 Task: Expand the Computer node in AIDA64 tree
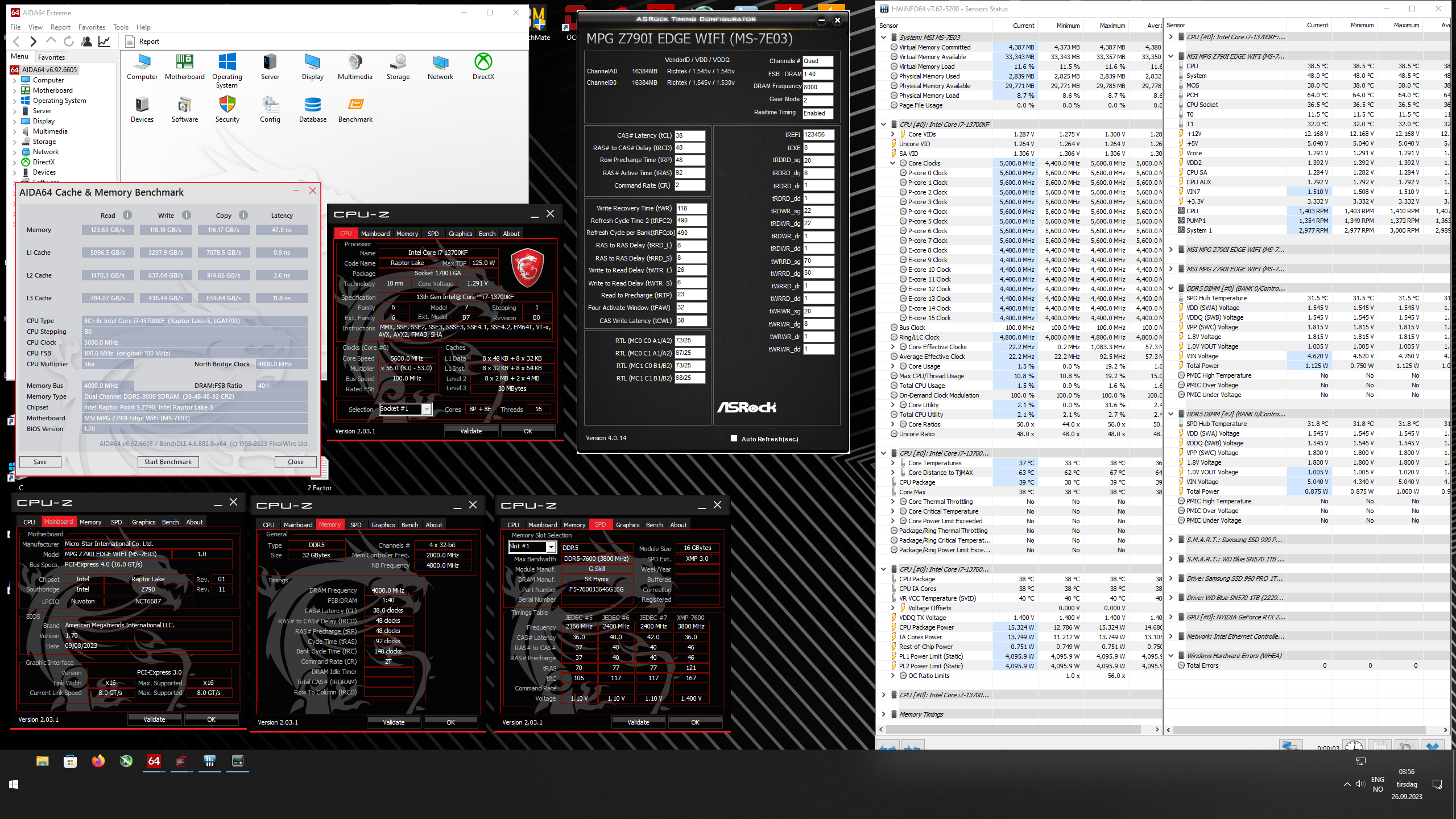click(15, 80)
